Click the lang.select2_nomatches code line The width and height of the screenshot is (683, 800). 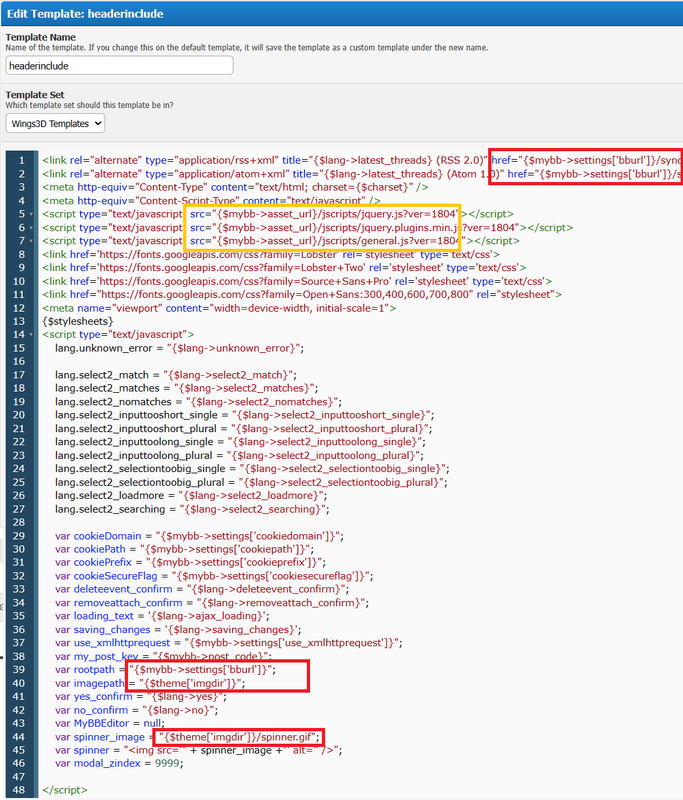coord(198,402)
